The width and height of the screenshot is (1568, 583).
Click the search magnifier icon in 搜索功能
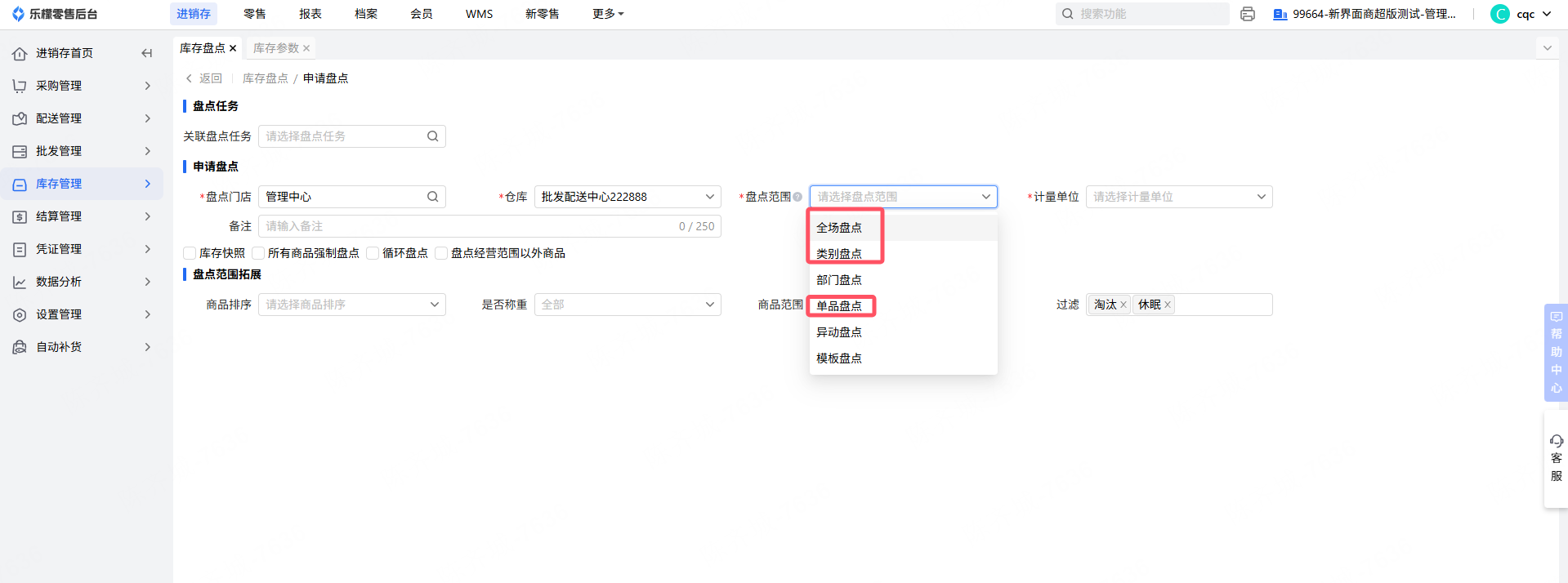[1068, 14]
